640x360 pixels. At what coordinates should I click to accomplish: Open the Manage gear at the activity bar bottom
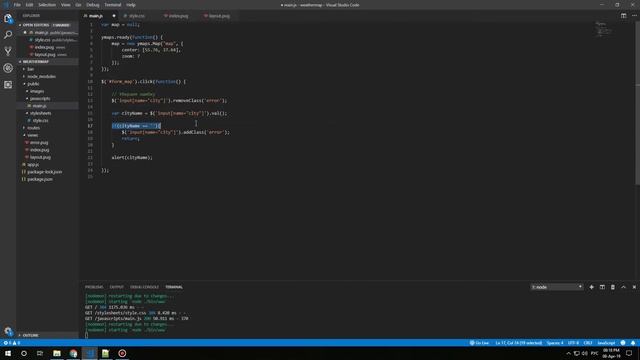[8, 331]
